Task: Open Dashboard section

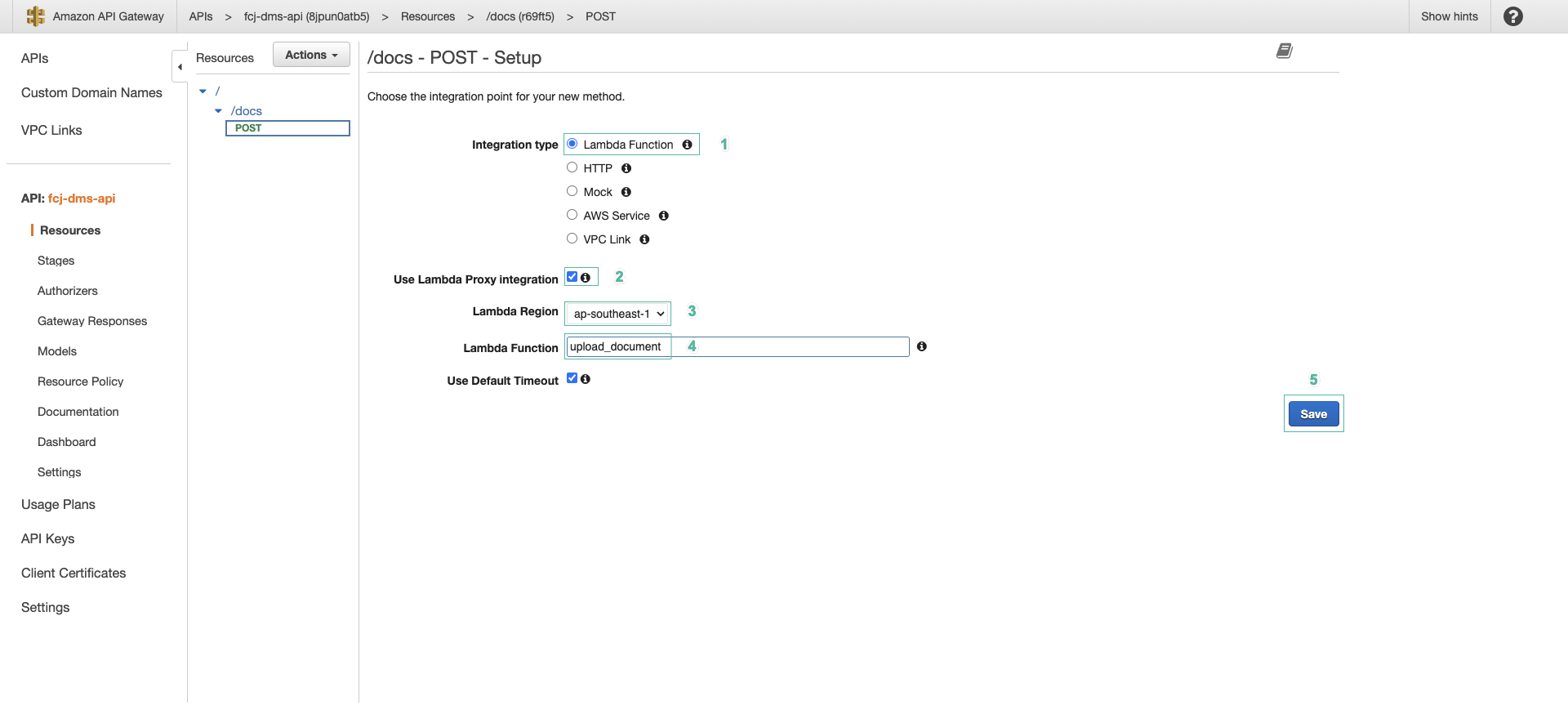Action: tap(67, 442)
